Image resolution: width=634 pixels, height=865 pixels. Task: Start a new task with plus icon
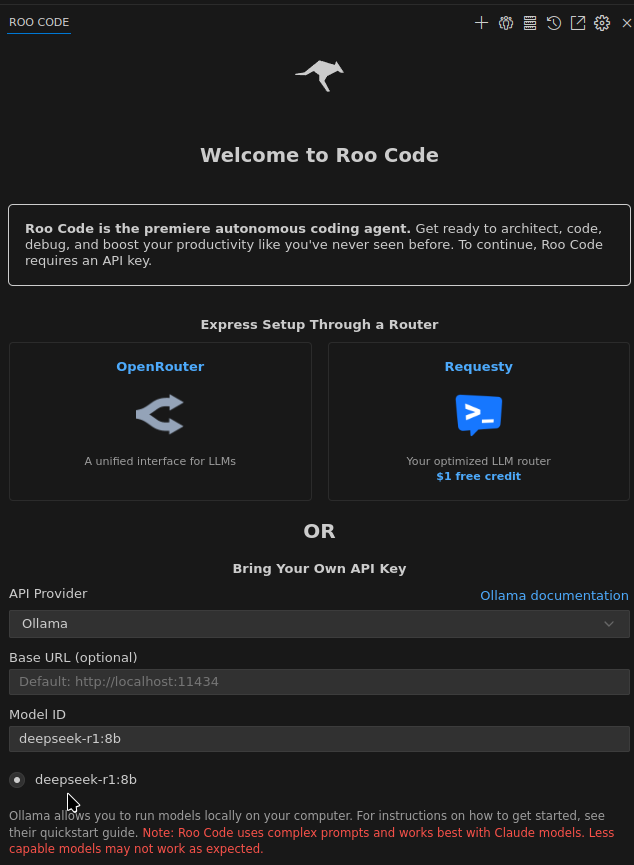[x=481, y=23]
